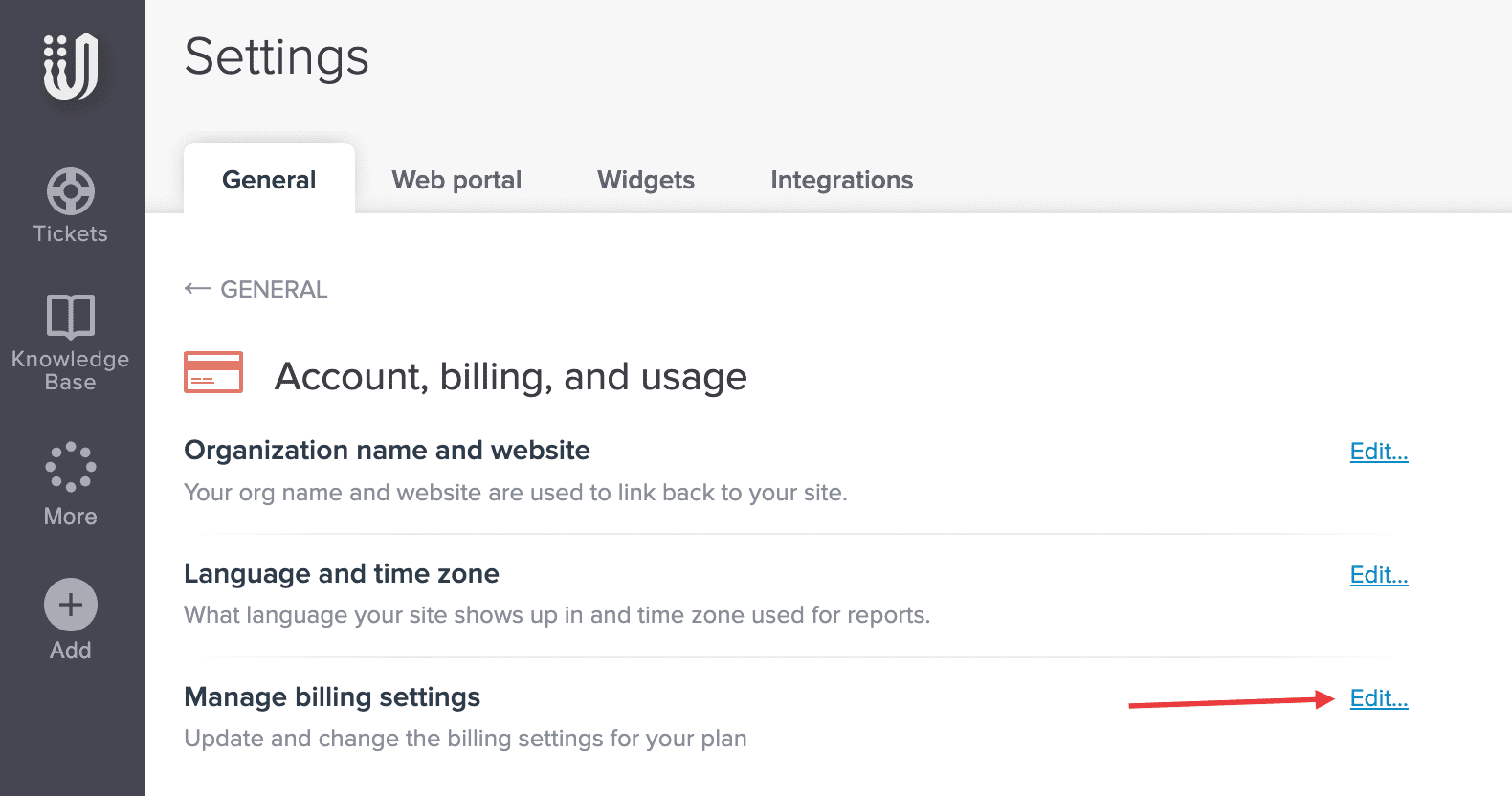
Task: Click the UserVoice logo in the sidebar
Action: (x=71, y=66)
